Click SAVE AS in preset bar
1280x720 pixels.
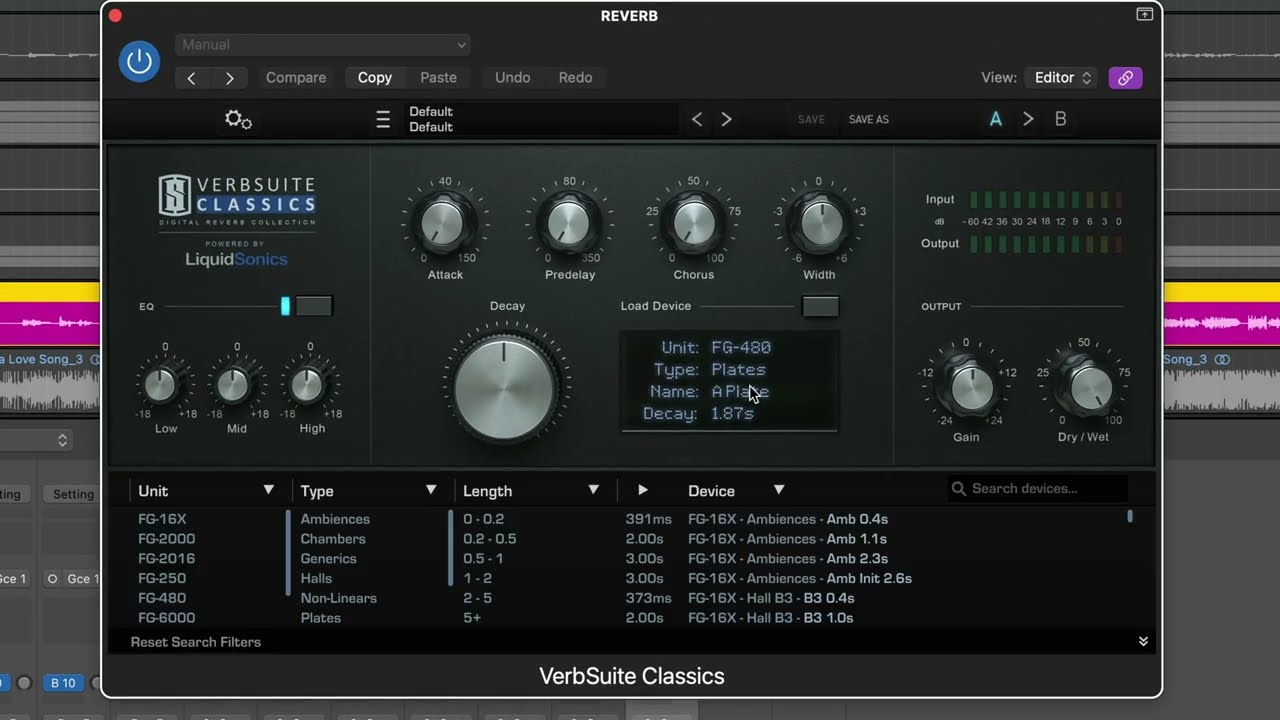[868, 120]
